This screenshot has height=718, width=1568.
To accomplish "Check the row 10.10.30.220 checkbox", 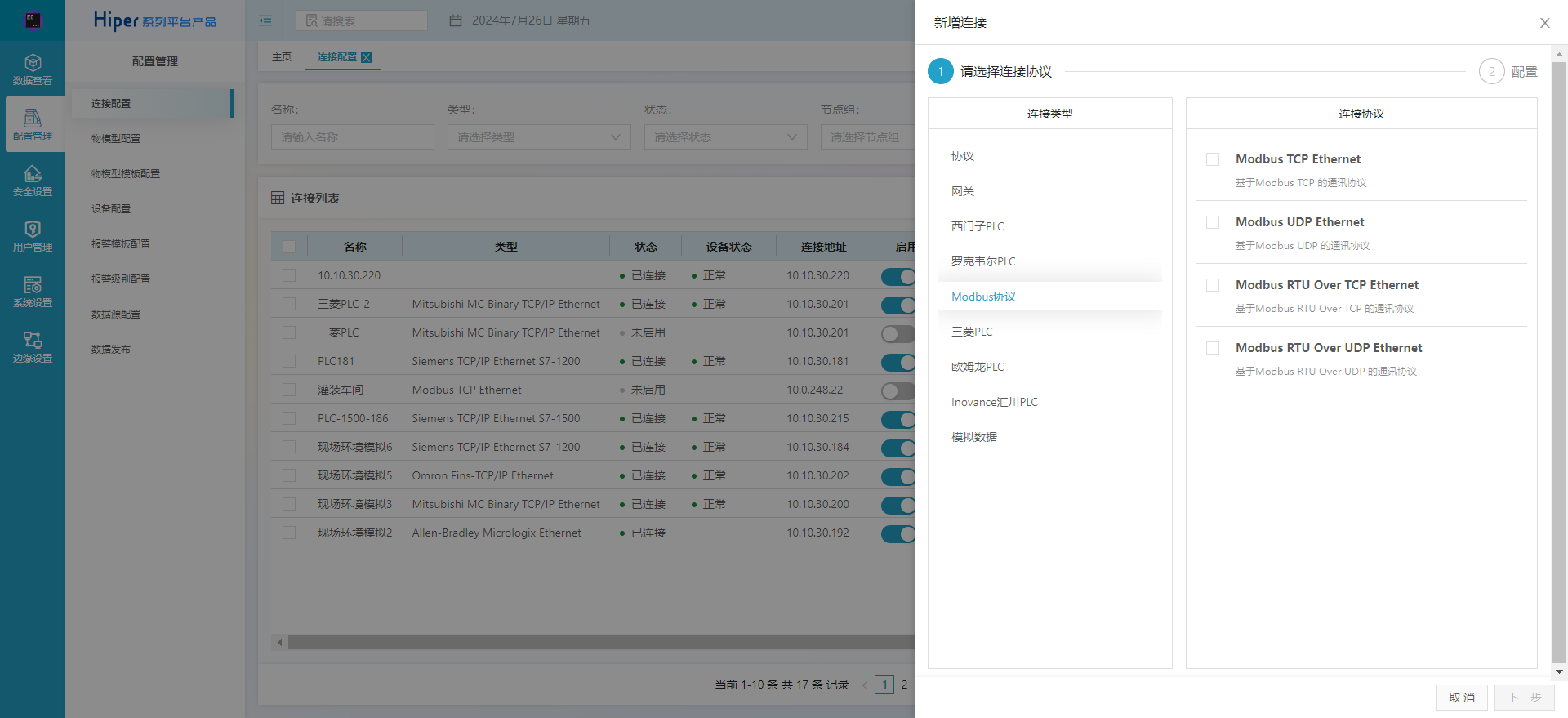I will pos(289,275).
